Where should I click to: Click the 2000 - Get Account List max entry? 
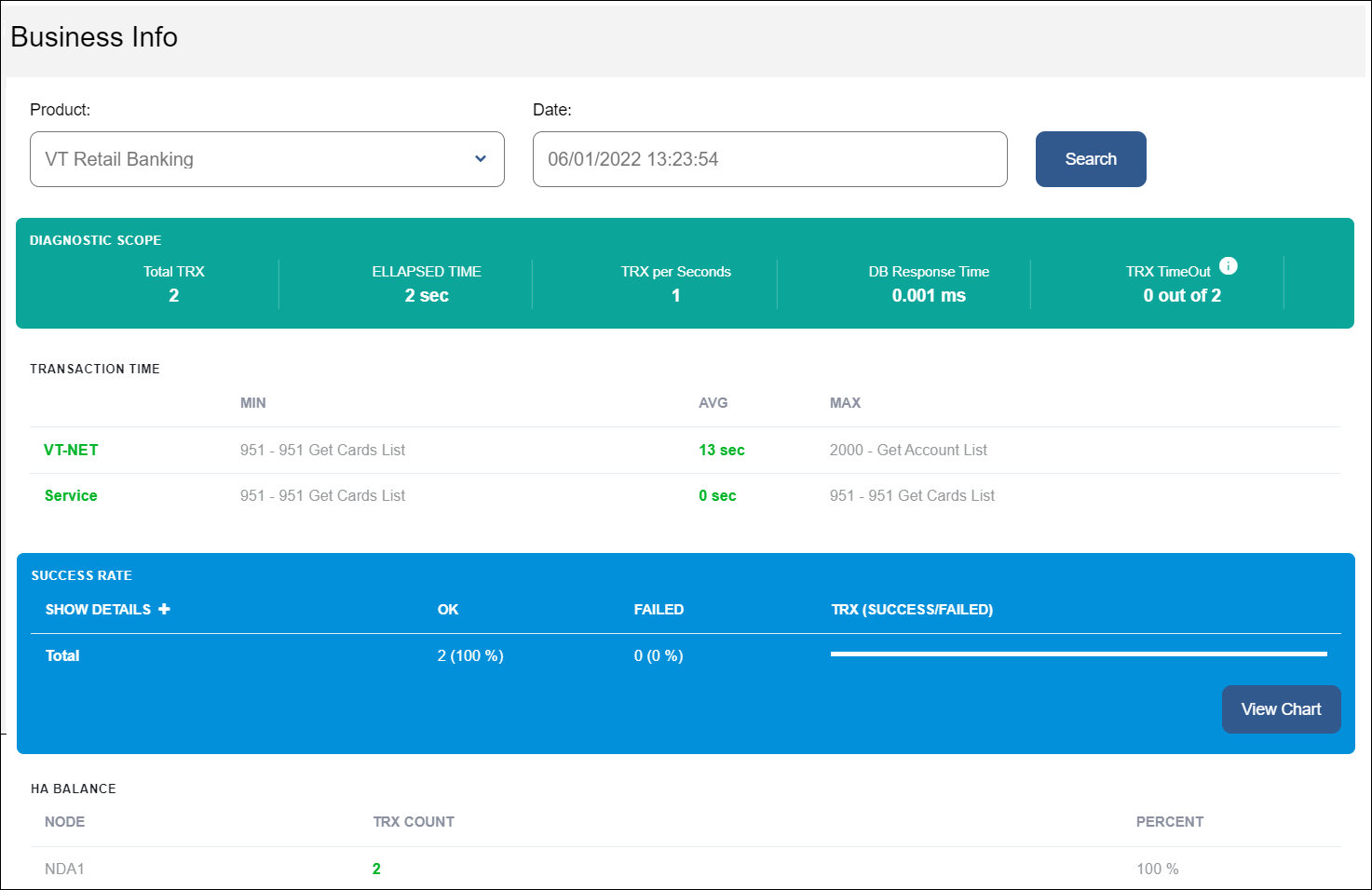(908, 450)
